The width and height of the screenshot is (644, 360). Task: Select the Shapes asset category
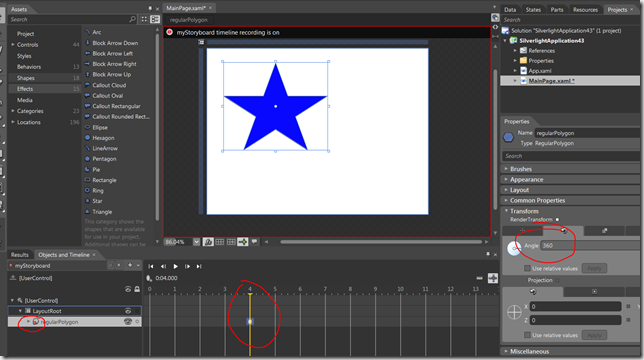point(25,78)
